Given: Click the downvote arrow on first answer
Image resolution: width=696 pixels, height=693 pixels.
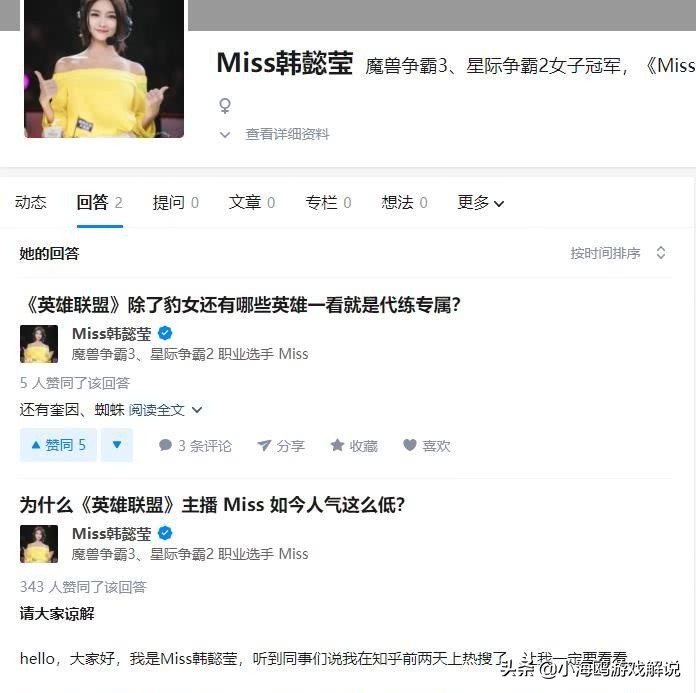Looking at the screenshot, I should coord(117,445).
